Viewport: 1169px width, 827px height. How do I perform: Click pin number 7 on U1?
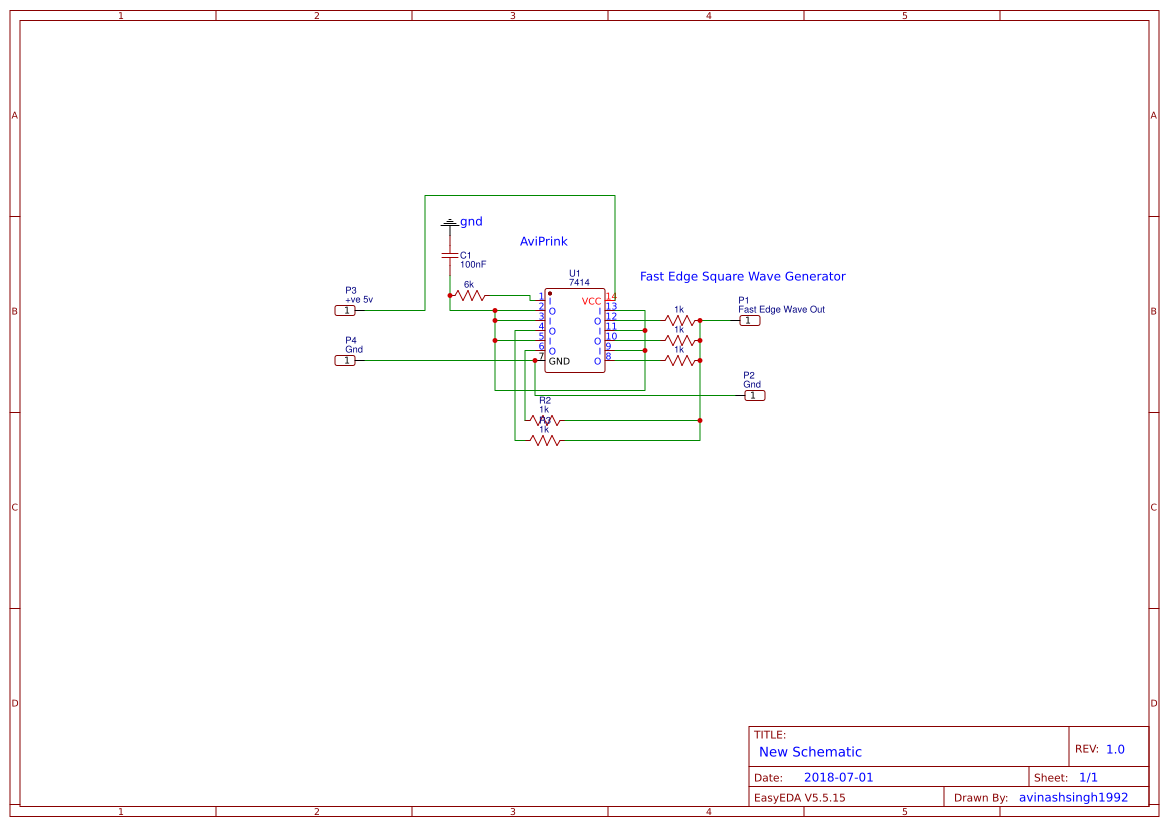(541, 356)
